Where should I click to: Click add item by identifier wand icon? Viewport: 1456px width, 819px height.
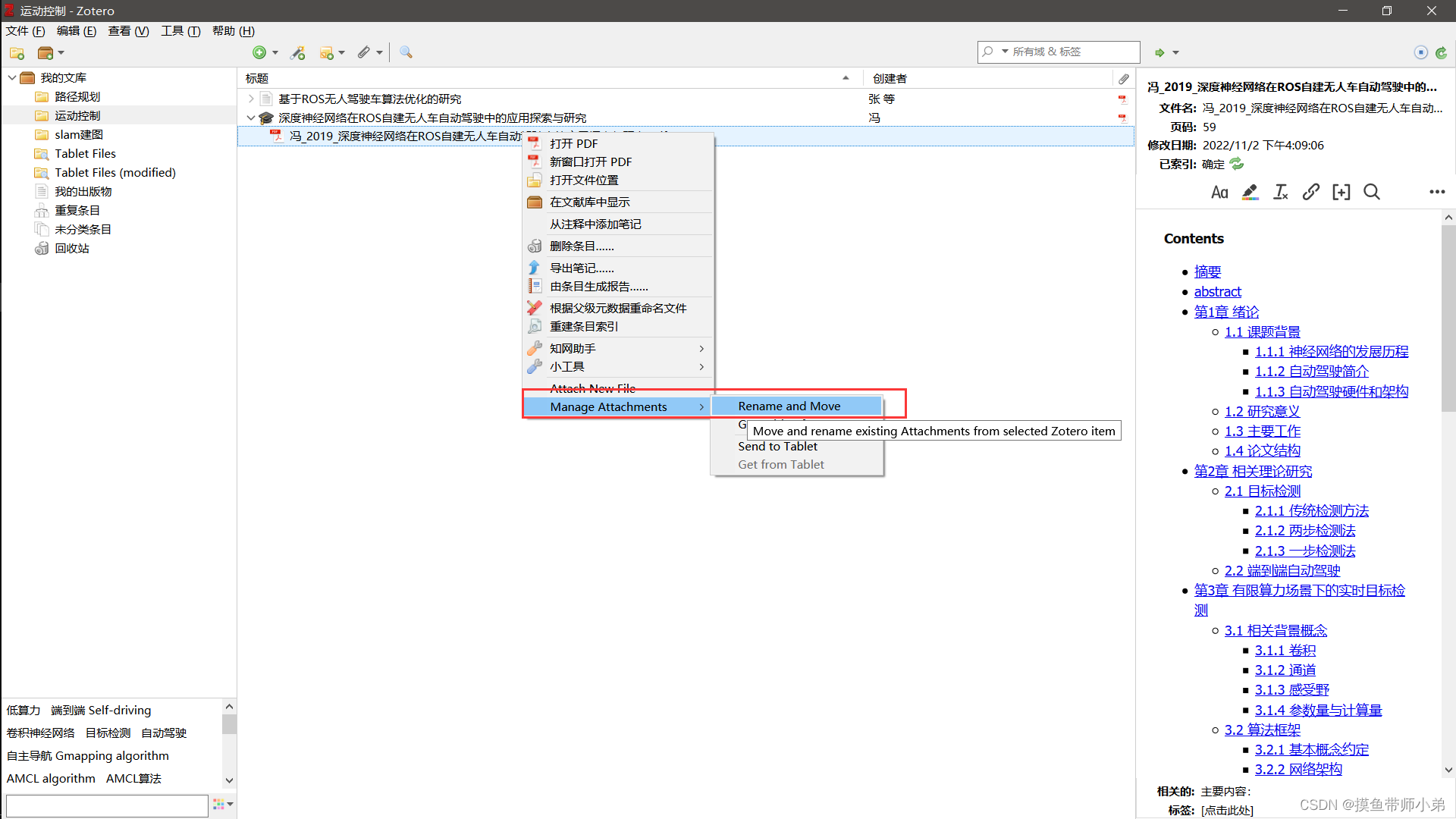298,52
